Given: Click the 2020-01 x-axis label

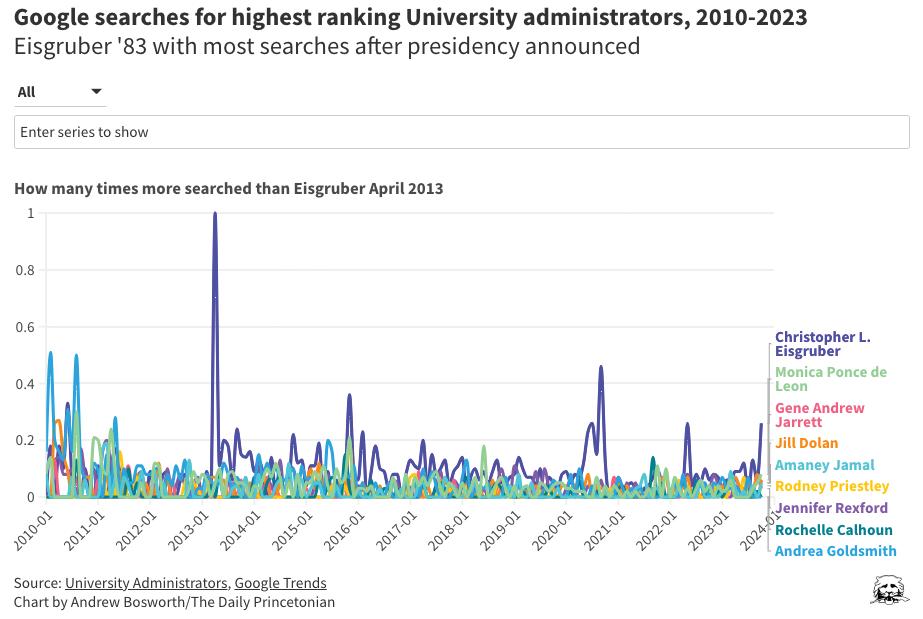Looking at the screenshot, I should (x=552, y=531).
